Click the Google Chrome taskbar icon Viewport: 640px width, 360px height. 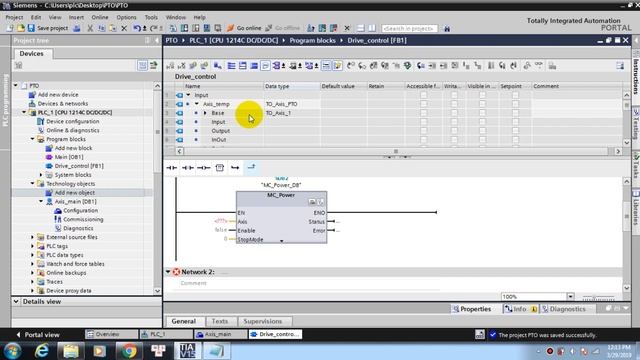(129, 351)
